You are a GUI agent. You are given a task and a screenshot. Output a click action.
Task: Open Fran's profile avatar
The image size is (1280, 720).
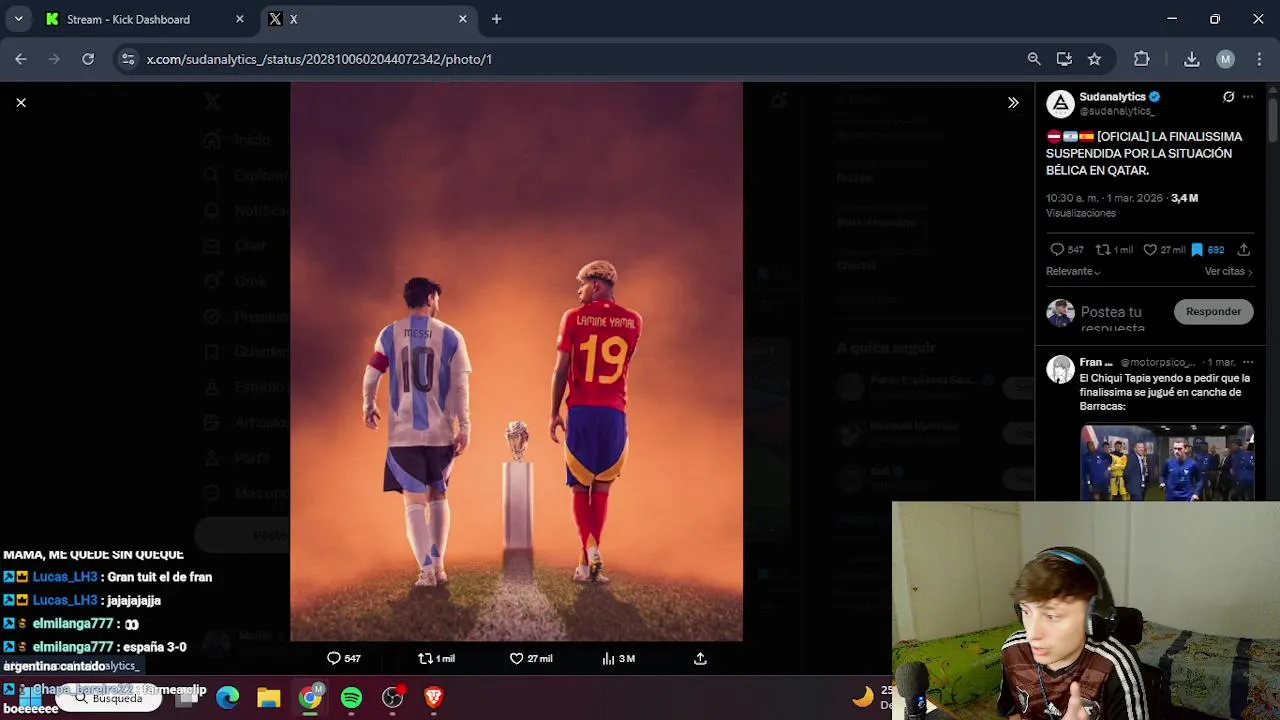1060,369
